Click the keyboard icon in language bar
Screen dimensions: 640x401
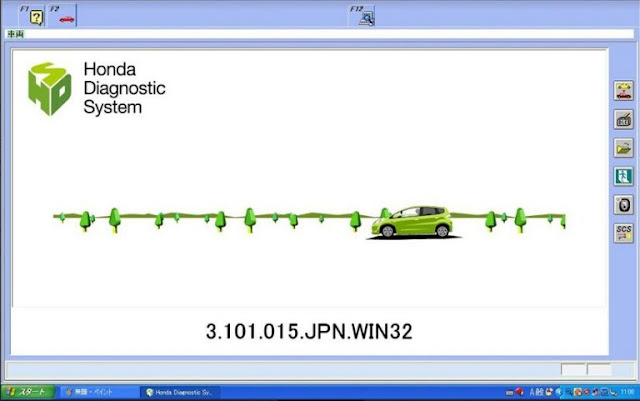tap(509, 393)
